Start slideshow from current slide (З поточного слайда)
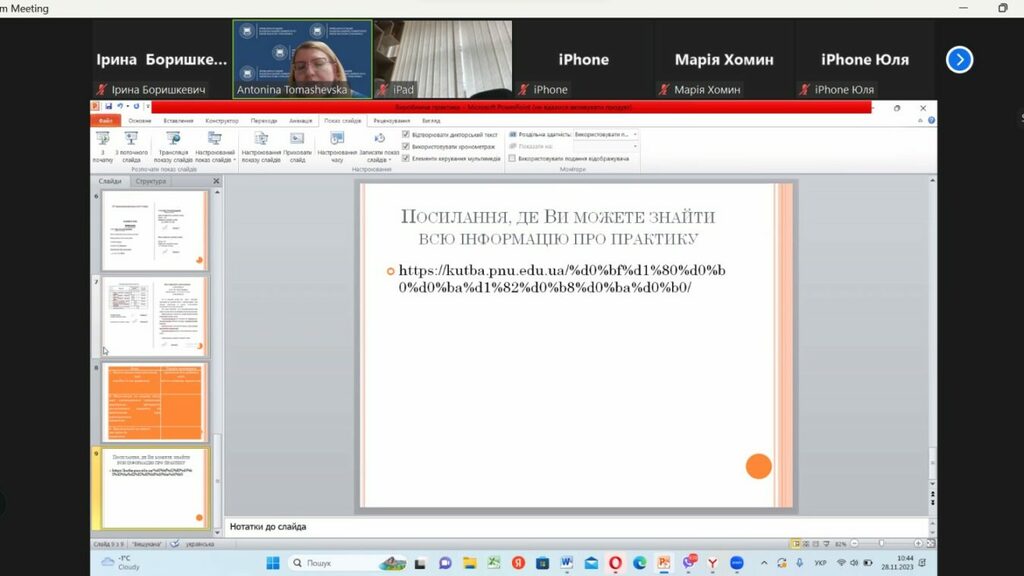 (131, 145)
